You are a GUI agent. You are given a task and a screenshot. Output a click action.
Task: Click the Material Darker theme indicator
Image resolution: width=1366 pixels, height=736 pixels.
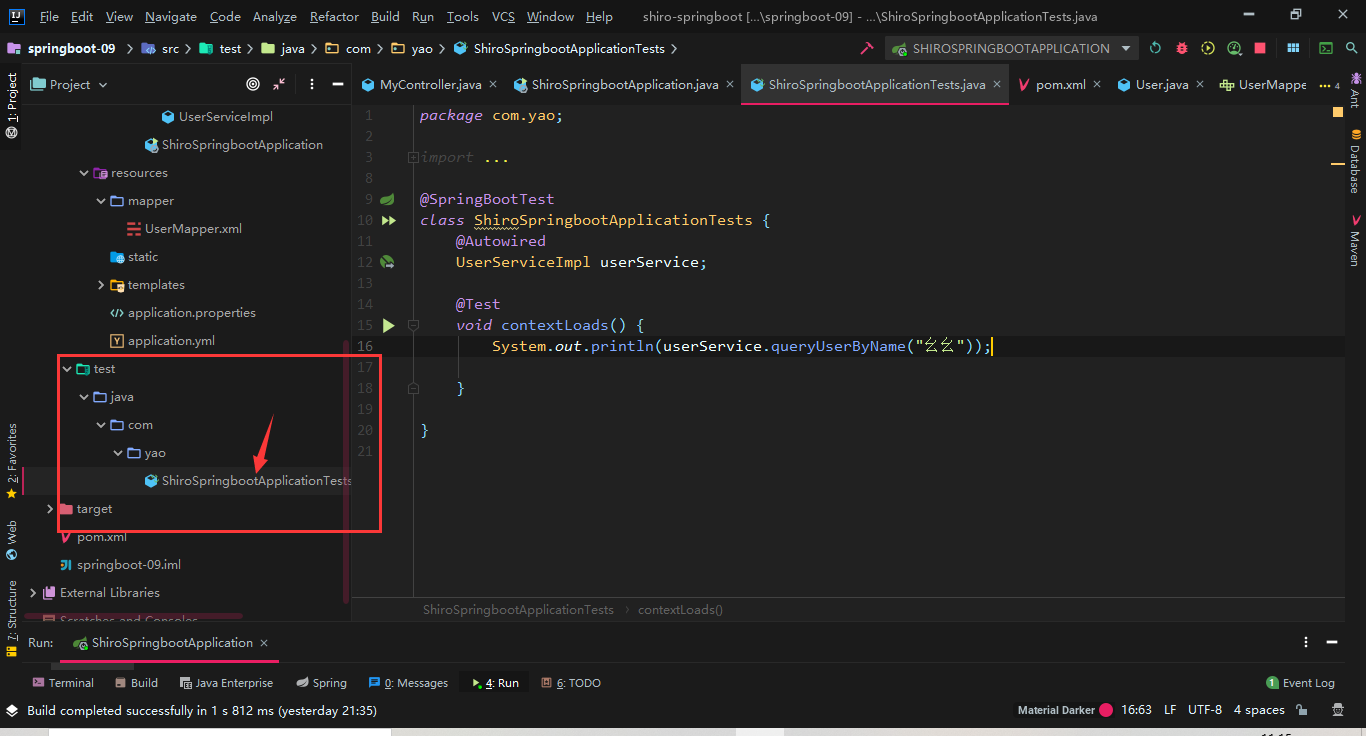[1065, 710]
